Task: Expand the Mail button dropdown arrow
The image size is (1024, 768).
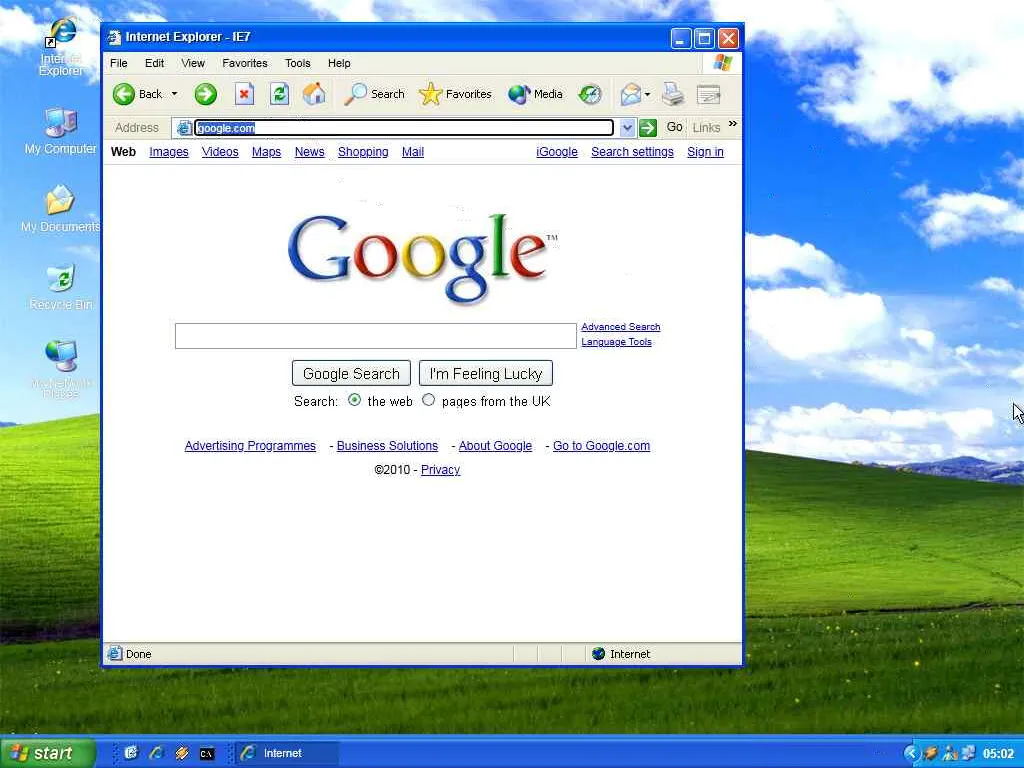Action: 647,95
